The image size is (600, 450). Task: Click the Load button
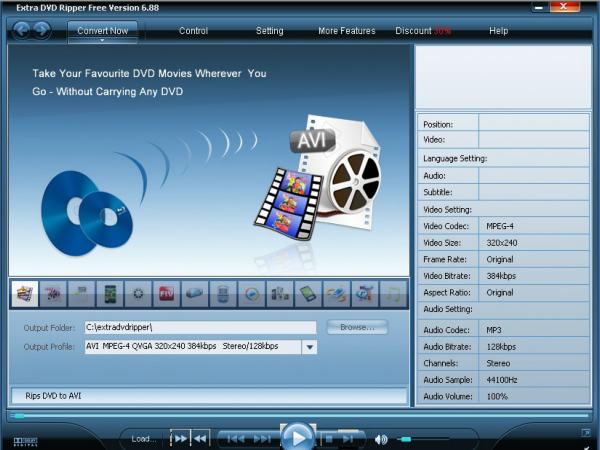coord(144,438)
